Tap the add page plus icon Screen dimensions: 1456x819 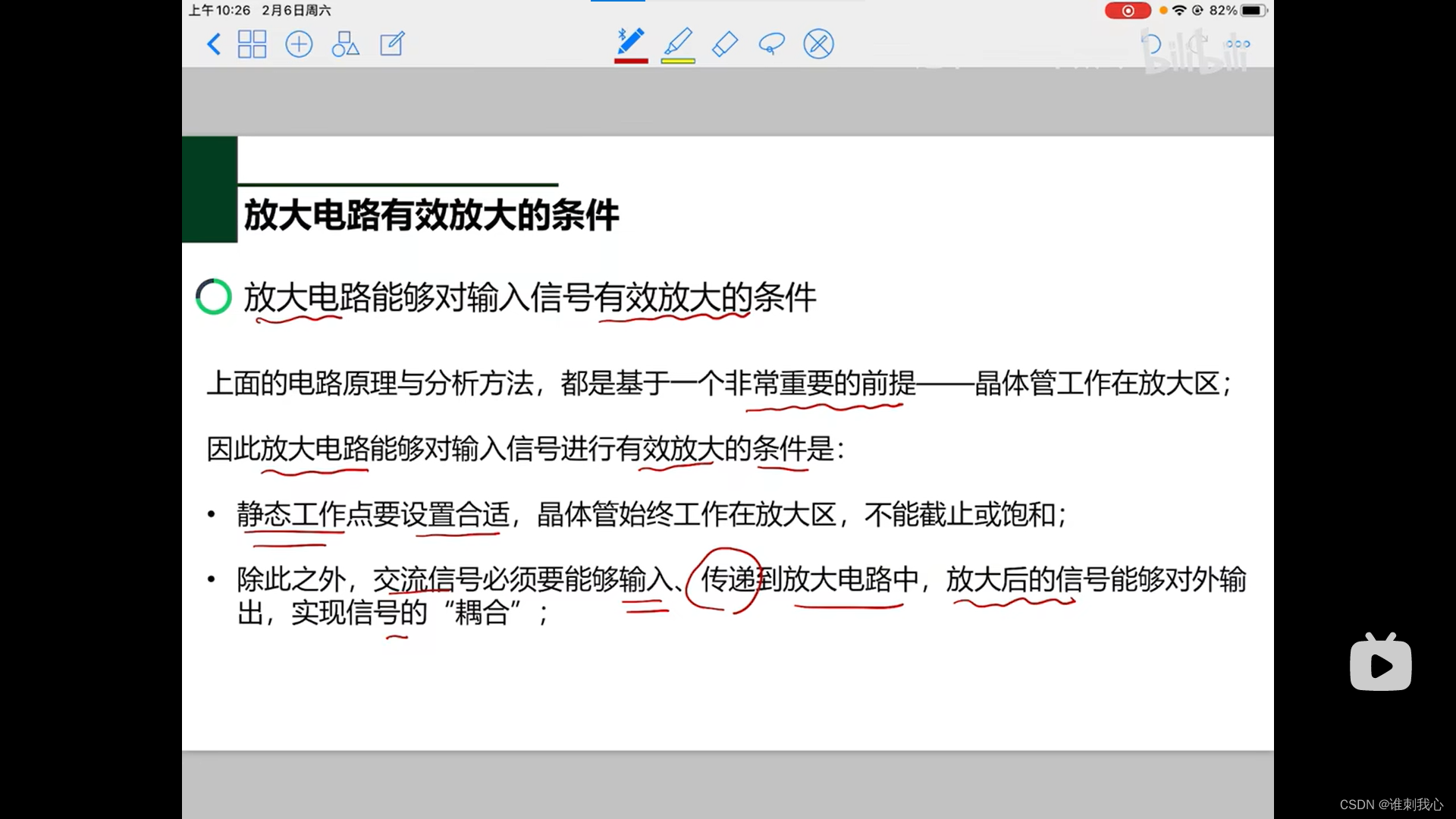[299, 44]
